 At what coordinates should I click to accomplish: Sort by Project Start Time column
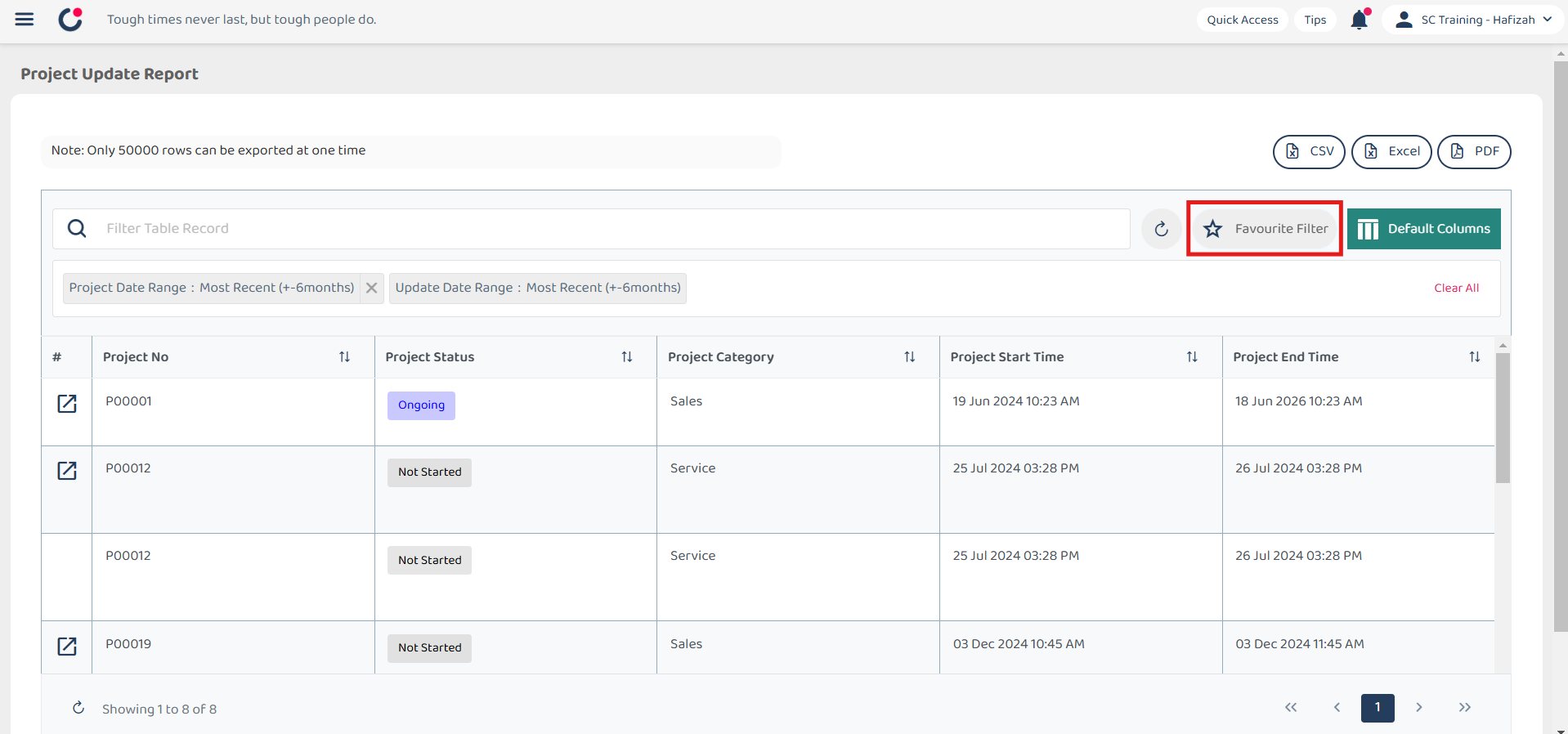pos(1192,357)
